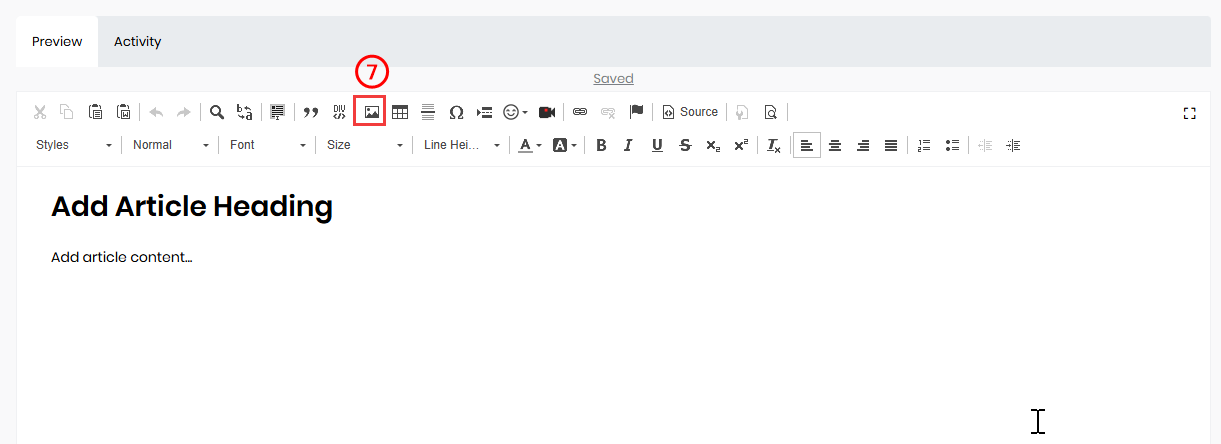Image resolution: width=1221 pixels, height=444 pixels.
Task: Open the Find magnifier tool
Action: pyautogui.click(x=216, y=112)
